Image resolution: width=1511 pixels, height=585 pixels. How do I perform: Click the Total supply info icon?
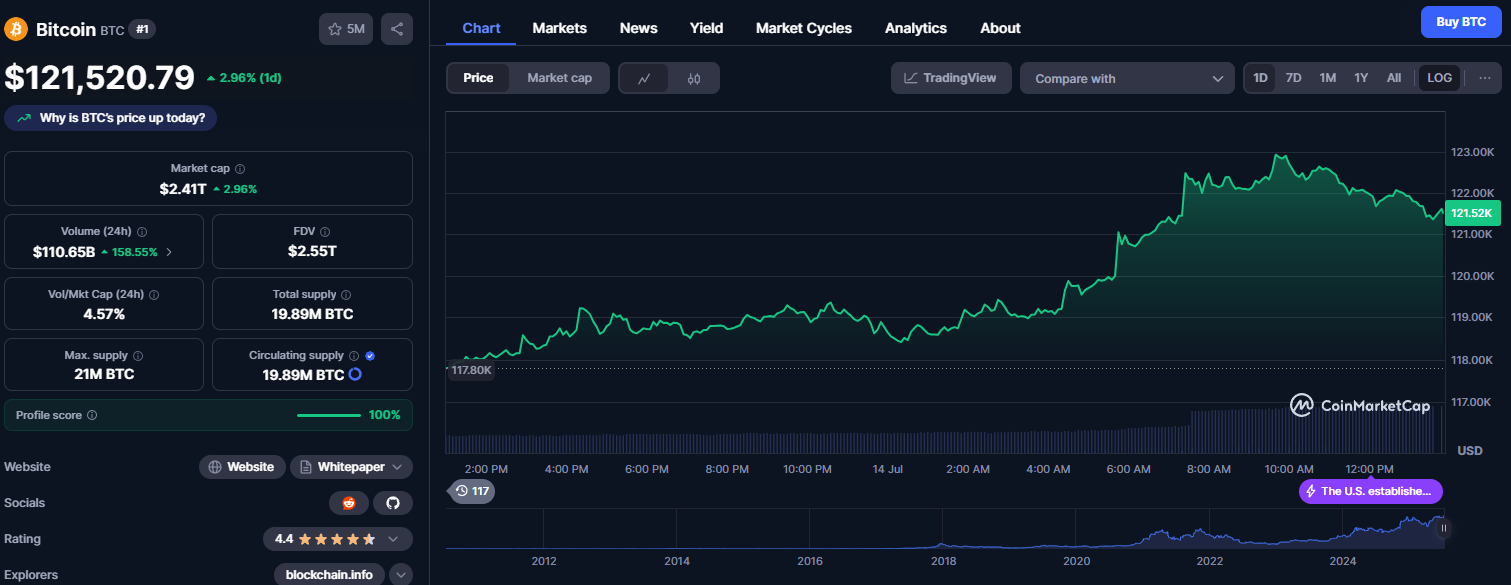(346, 295)
